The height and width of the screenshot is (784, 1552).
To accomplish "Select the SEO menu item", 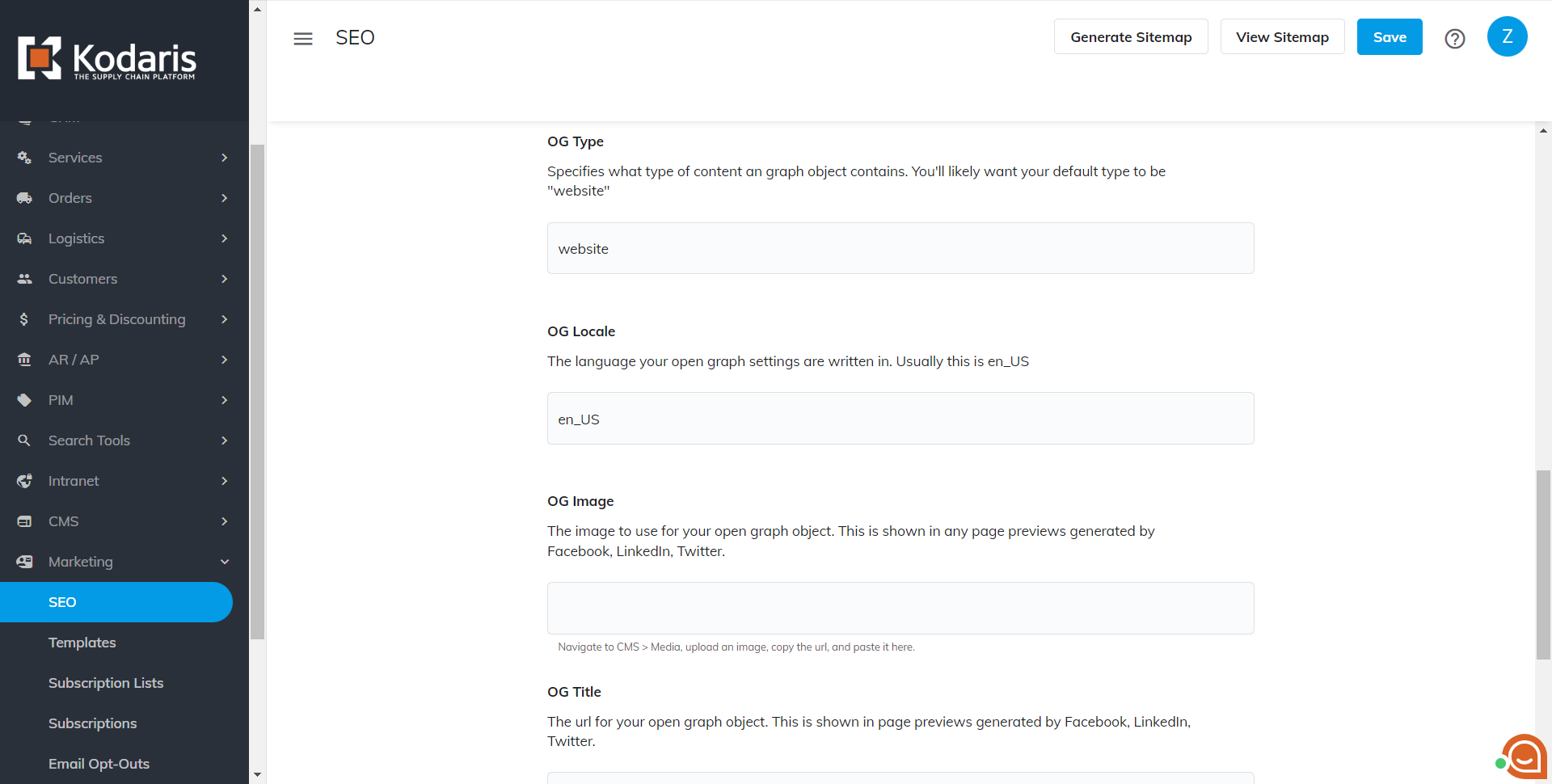I will [x=116, y=602].
